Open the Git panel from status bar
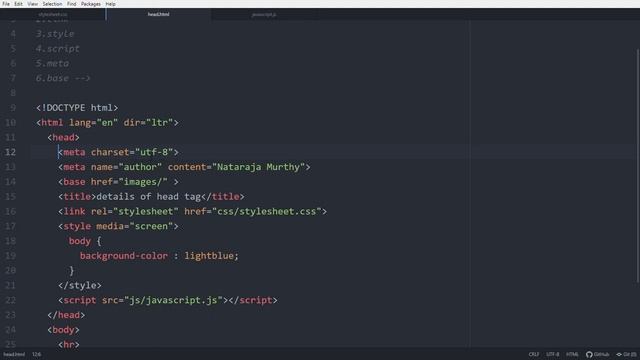This screenshot has width=640, height=360. (x=626, y=354)
